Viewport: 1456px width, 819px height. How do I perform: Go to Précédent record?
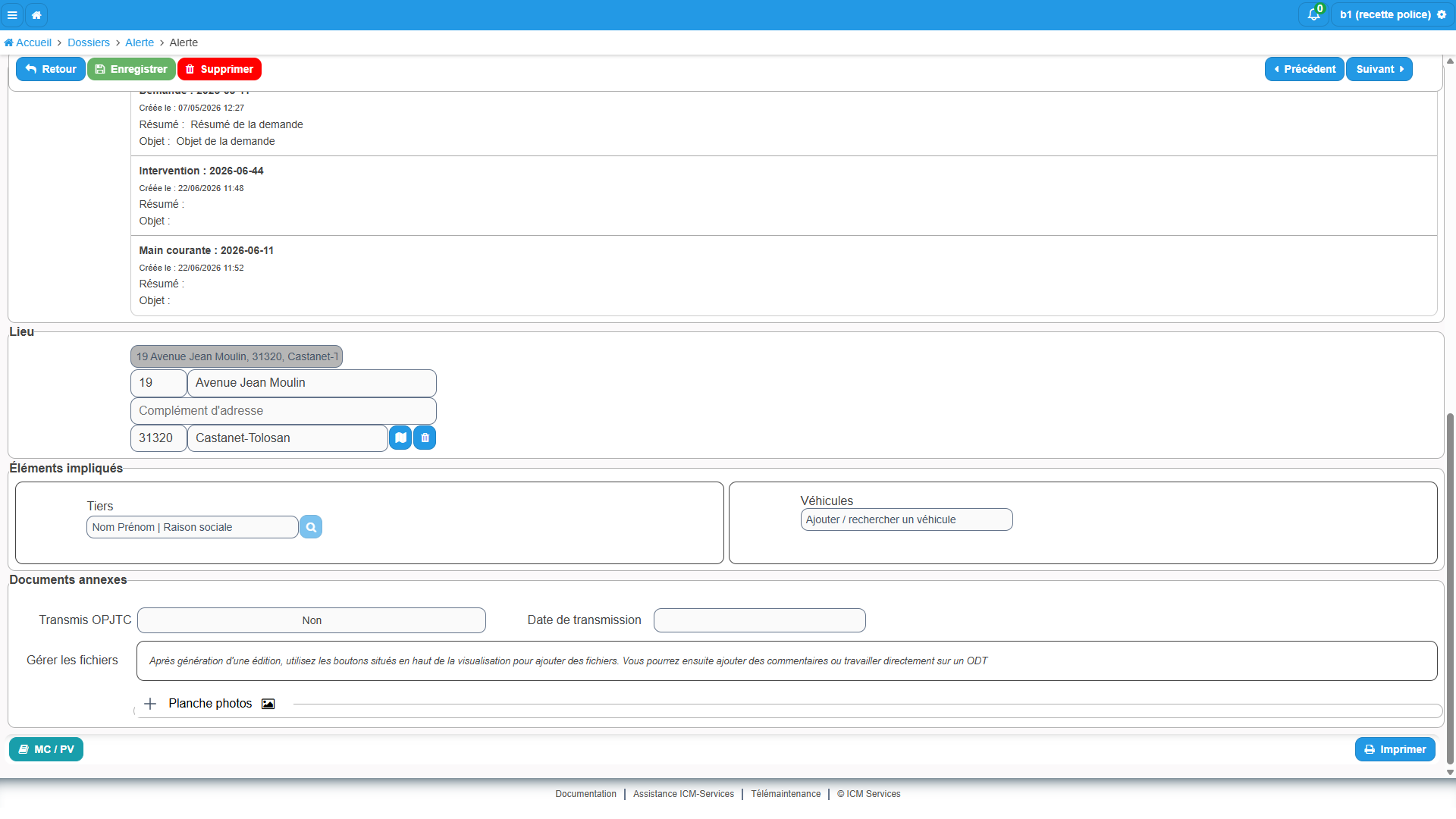(x=1304, y=69)
